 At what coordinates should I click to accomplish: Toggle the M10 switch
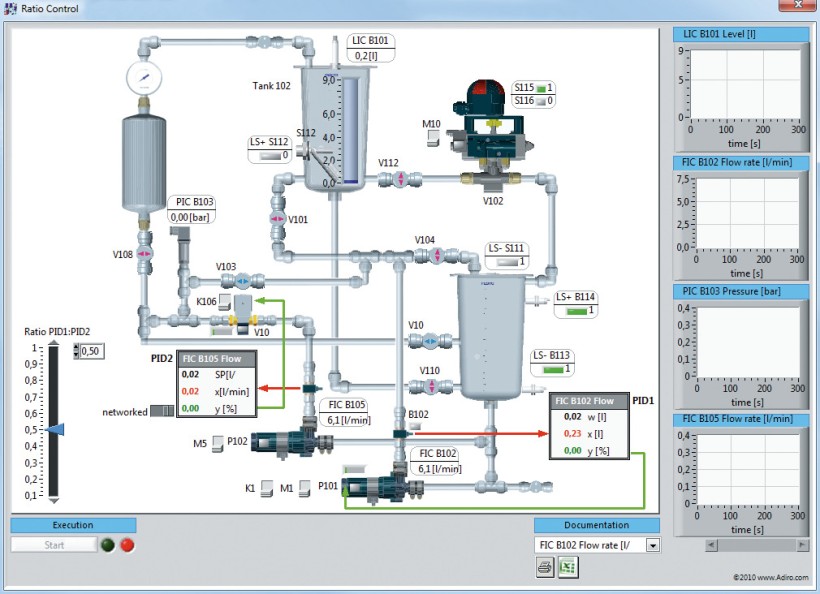432,138
